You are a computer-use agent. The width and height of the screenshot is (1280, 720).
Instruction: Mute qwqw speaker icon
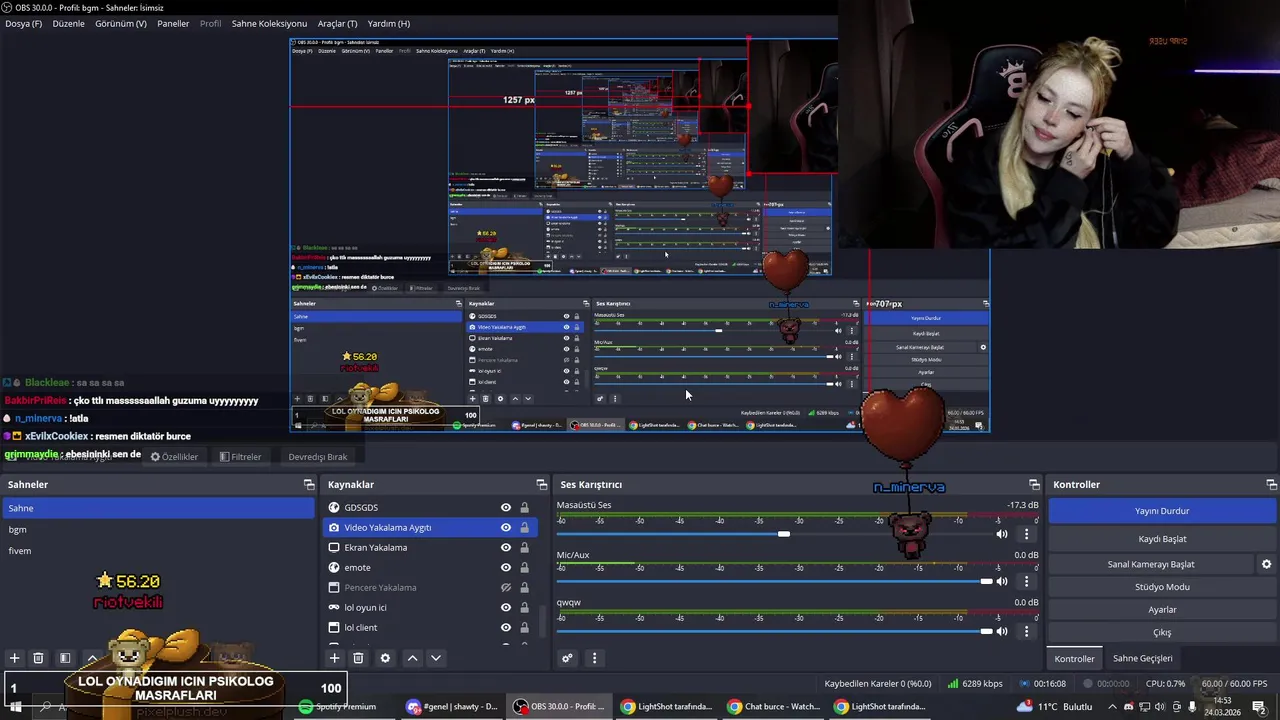tap(1002, 631)
